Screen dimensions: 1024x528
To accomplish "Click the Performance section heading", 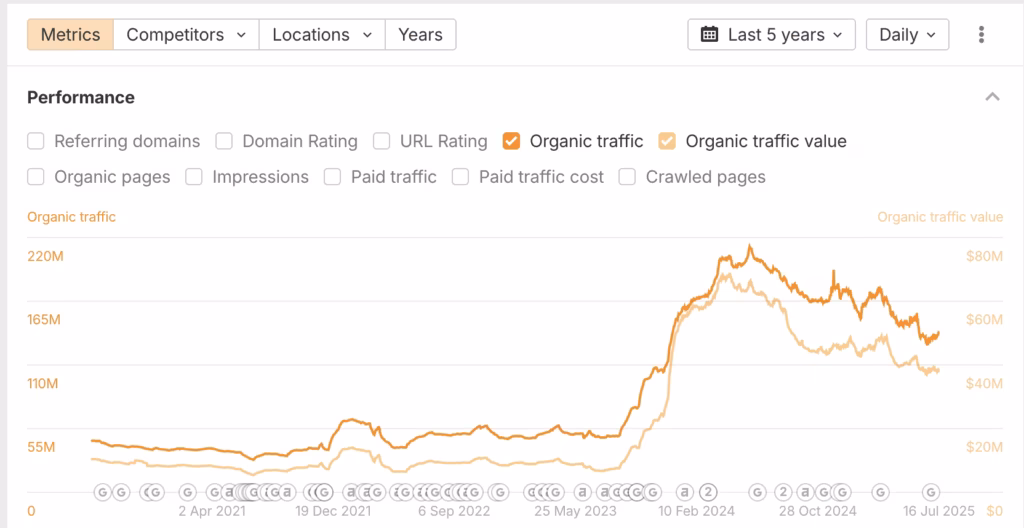I will click(81, 97).
